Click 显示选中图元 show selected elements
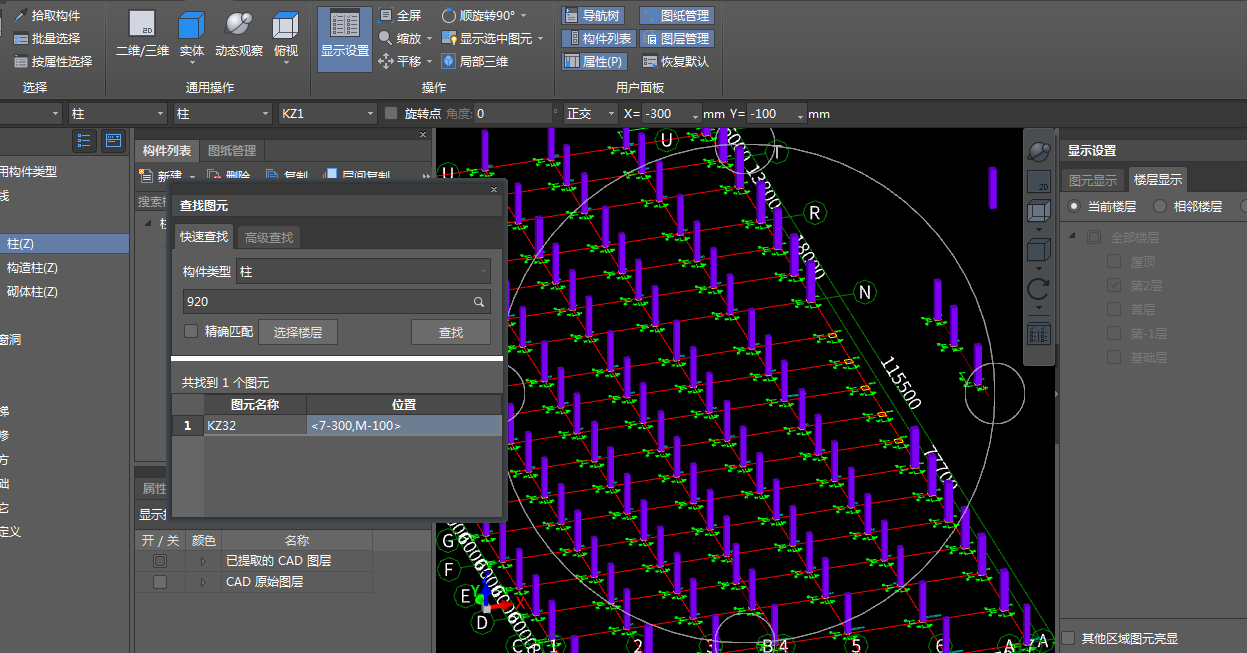 pyautogui.click(x=487, y=38)
